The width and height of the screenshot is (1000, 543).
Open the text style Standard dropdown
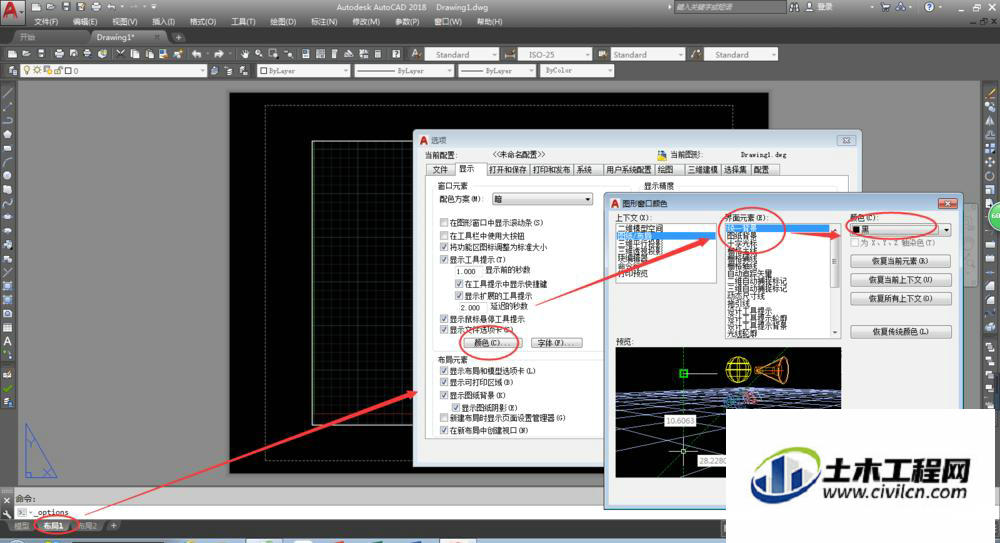[461, 54]
